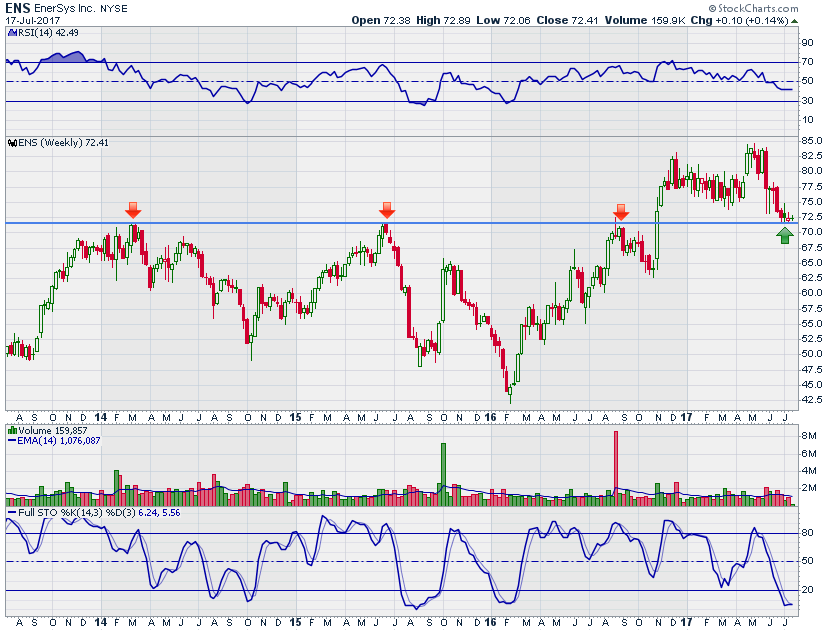Click the volume bars legend icon
830x635 pixels.
tap(12, 431)
